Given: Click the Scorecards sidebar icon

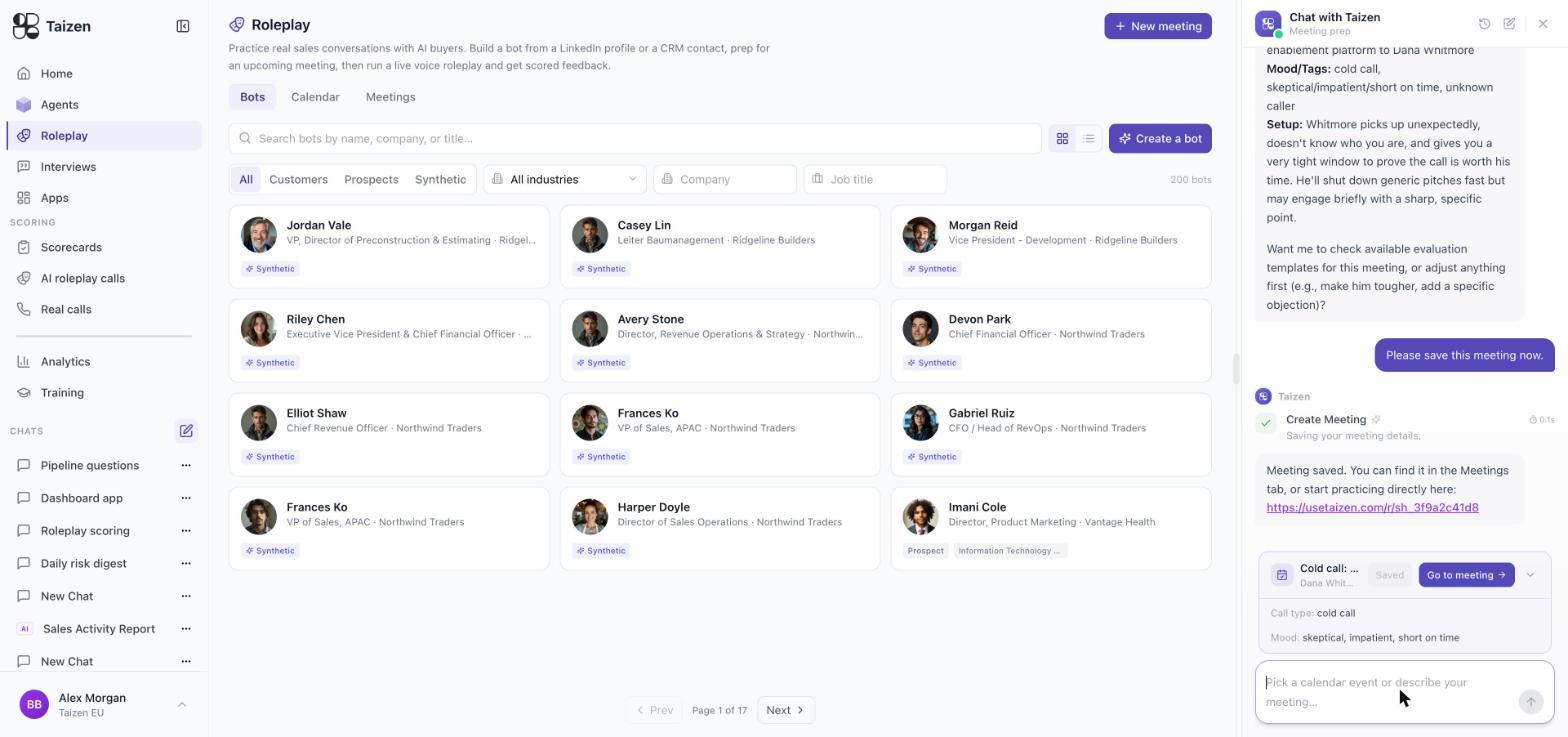Looking at the screenshot, I should pos(24,247).
